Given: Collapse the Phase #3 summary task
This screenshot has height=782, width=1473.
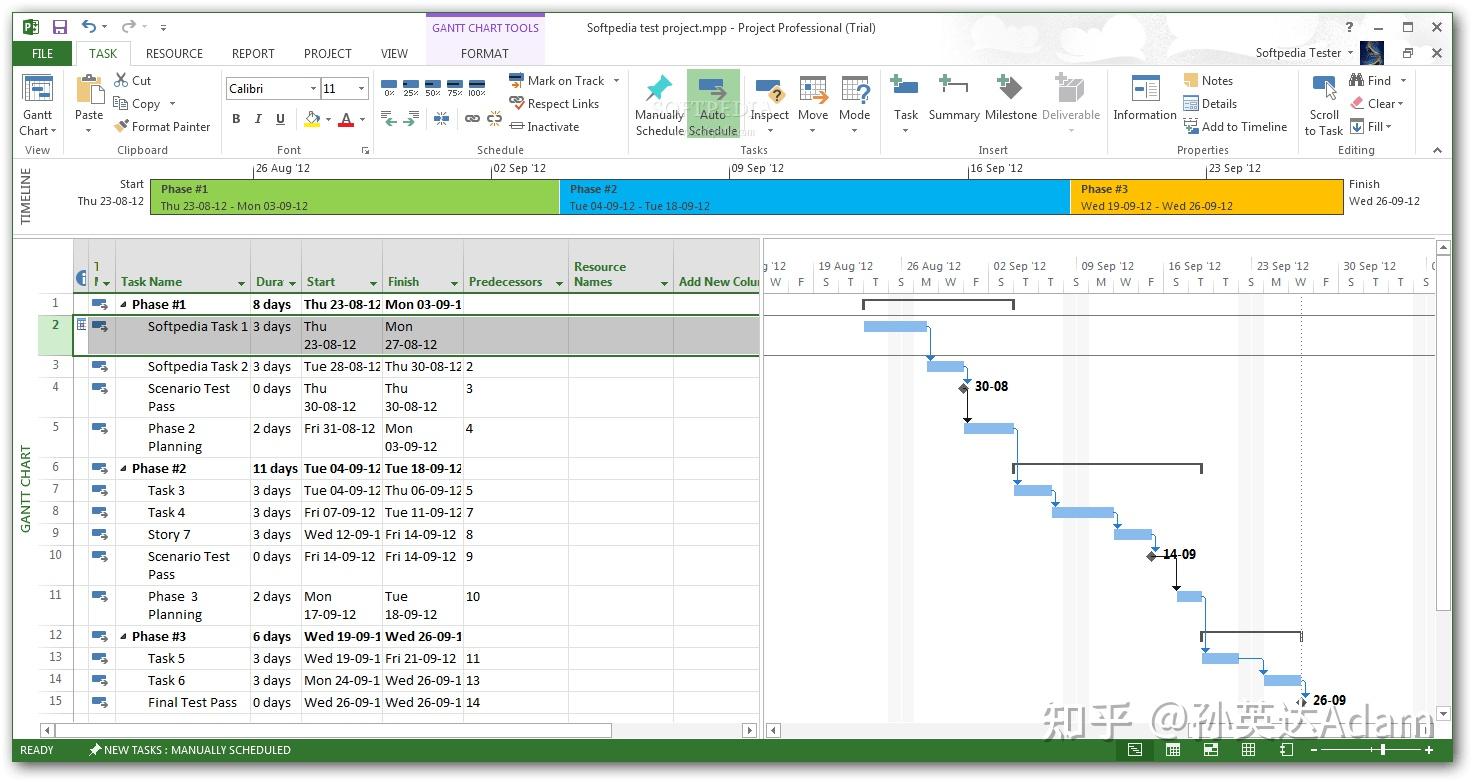Looking at the screenshot, I should [124, 637].
